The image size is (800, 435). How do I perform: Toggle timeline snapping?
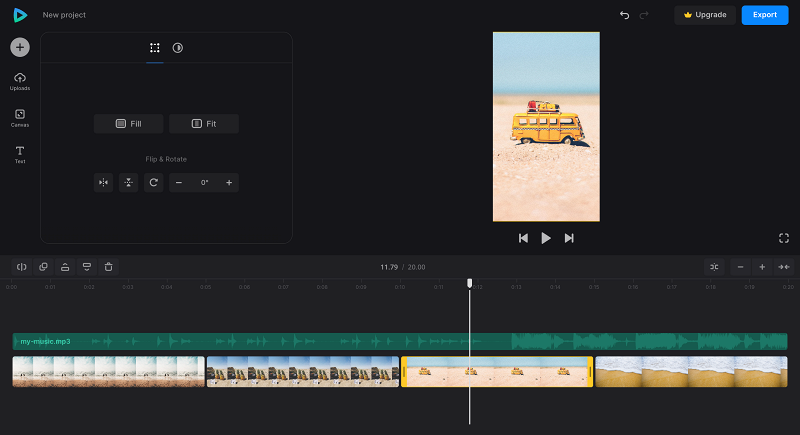coord(714,267)
